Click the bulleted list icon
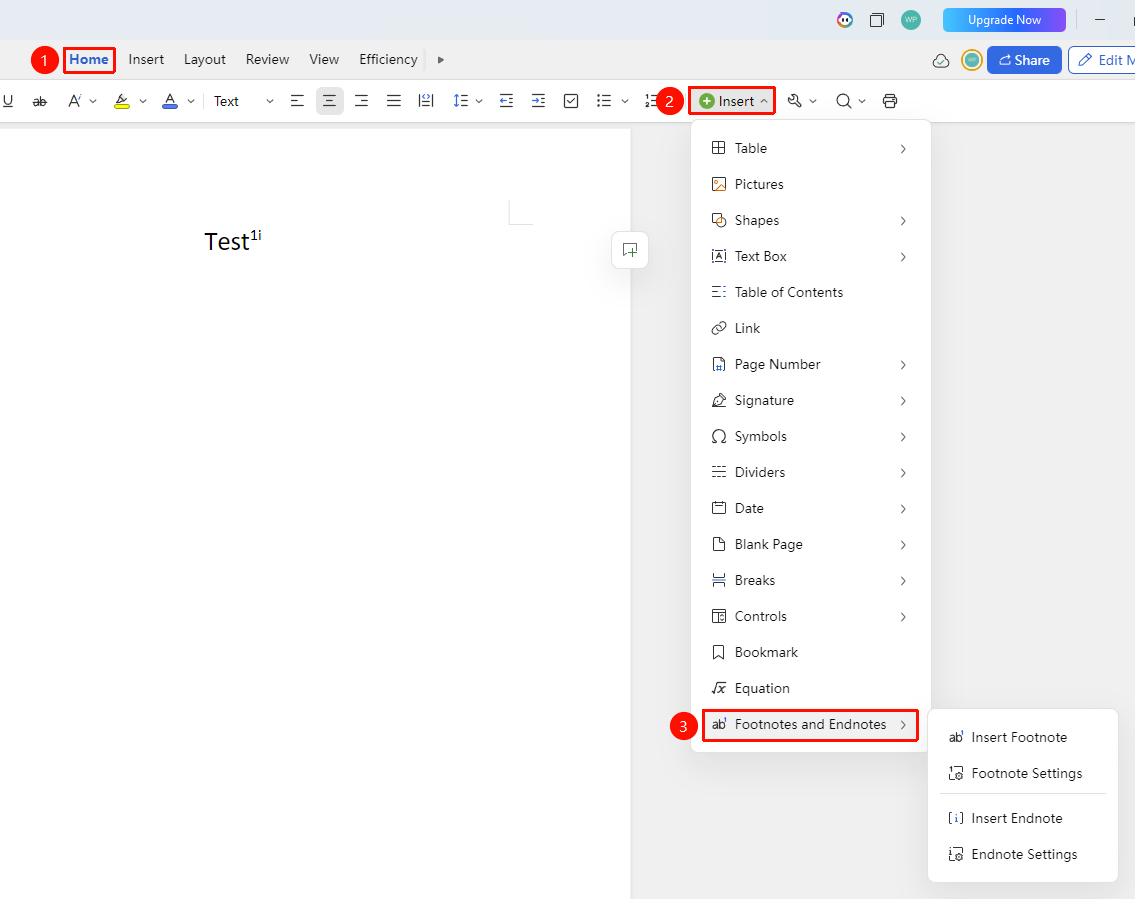 (604, 101)
